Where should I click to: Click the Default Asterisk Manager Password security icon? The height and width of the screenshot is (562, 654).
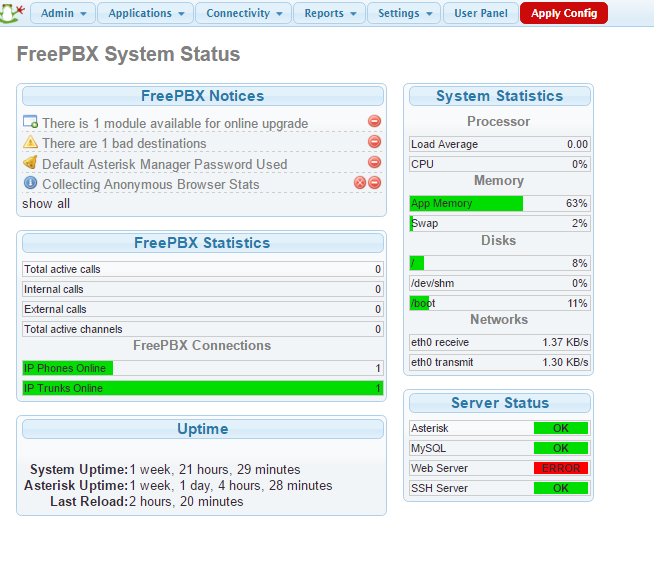[30, 162]
